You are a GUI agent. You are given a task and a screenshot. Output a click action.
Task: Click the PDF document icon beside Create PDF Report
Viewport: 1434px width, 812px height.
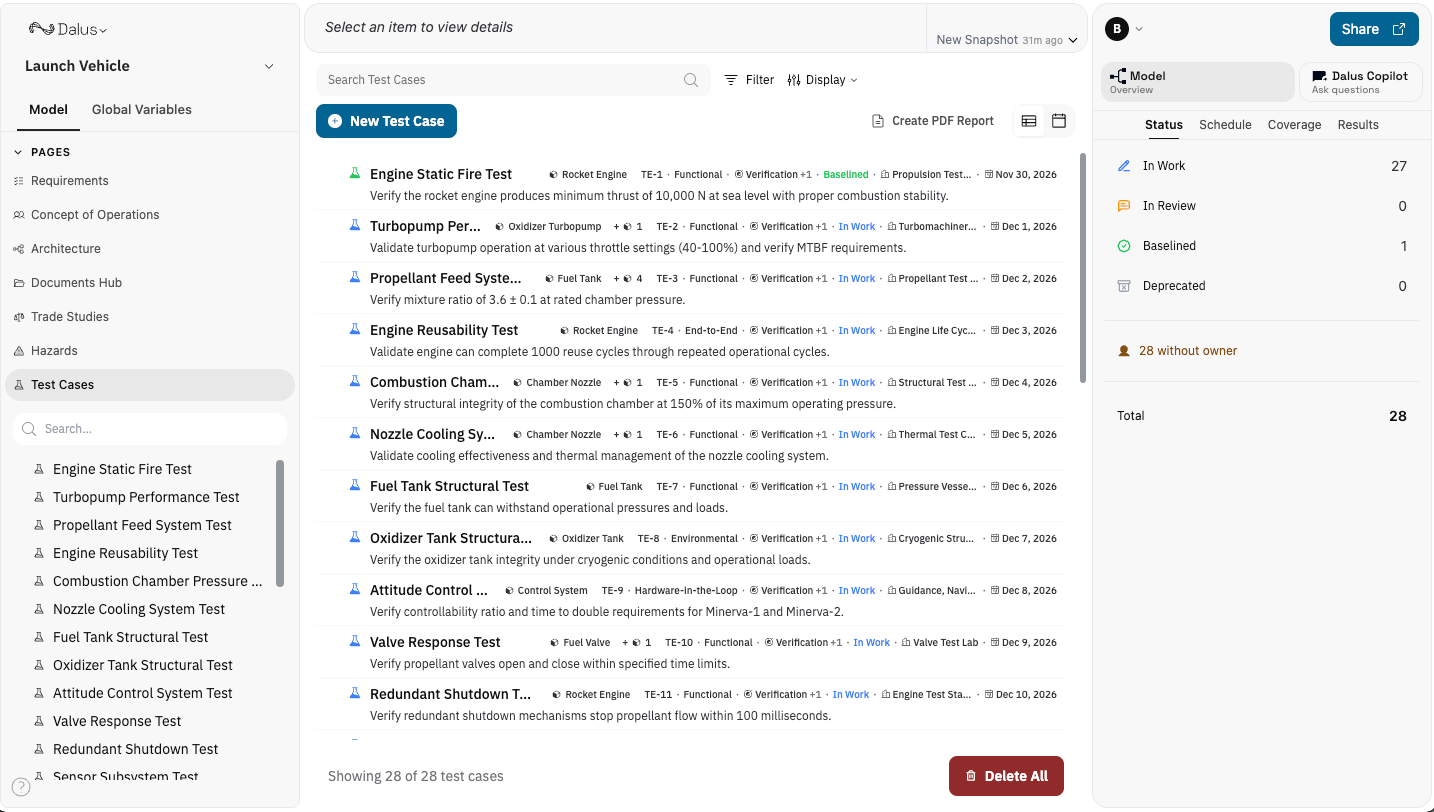click(878, 121)
